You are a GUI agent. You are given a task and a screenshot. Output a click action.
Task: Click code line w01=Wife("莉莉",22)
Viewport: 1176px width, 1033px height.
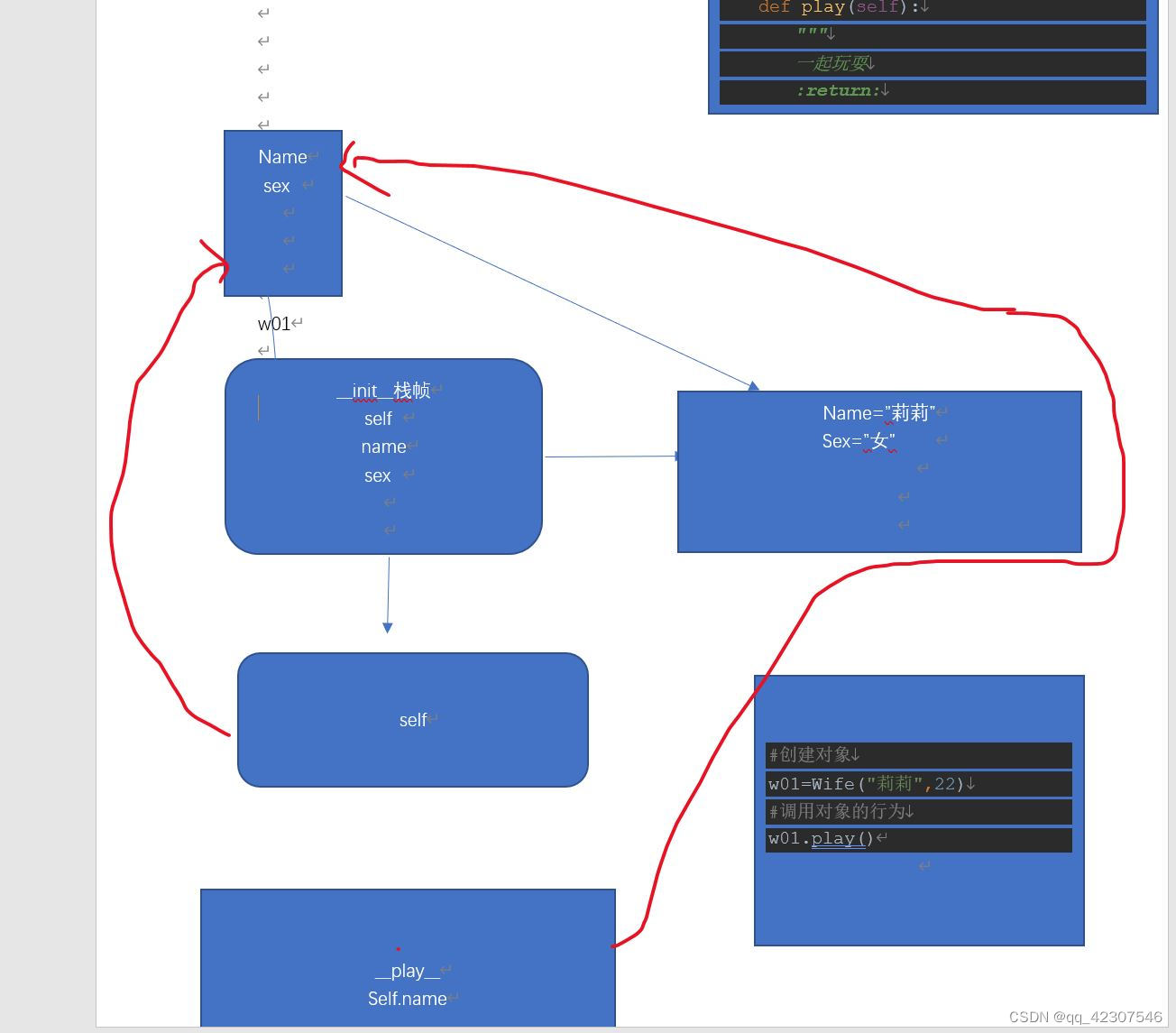coord(919,784)
